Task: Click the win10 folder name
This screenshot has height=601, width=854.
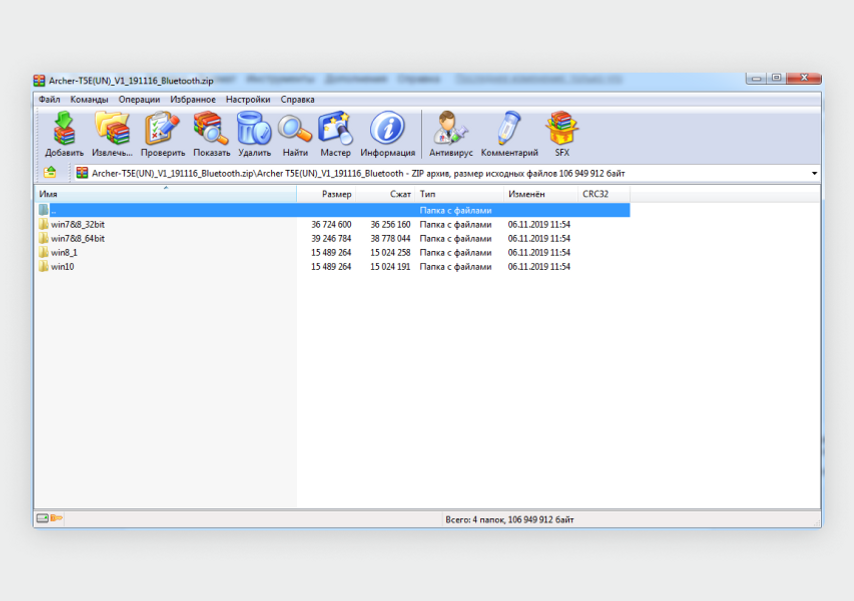Action: pyautogui.click(x=63, y=267)
